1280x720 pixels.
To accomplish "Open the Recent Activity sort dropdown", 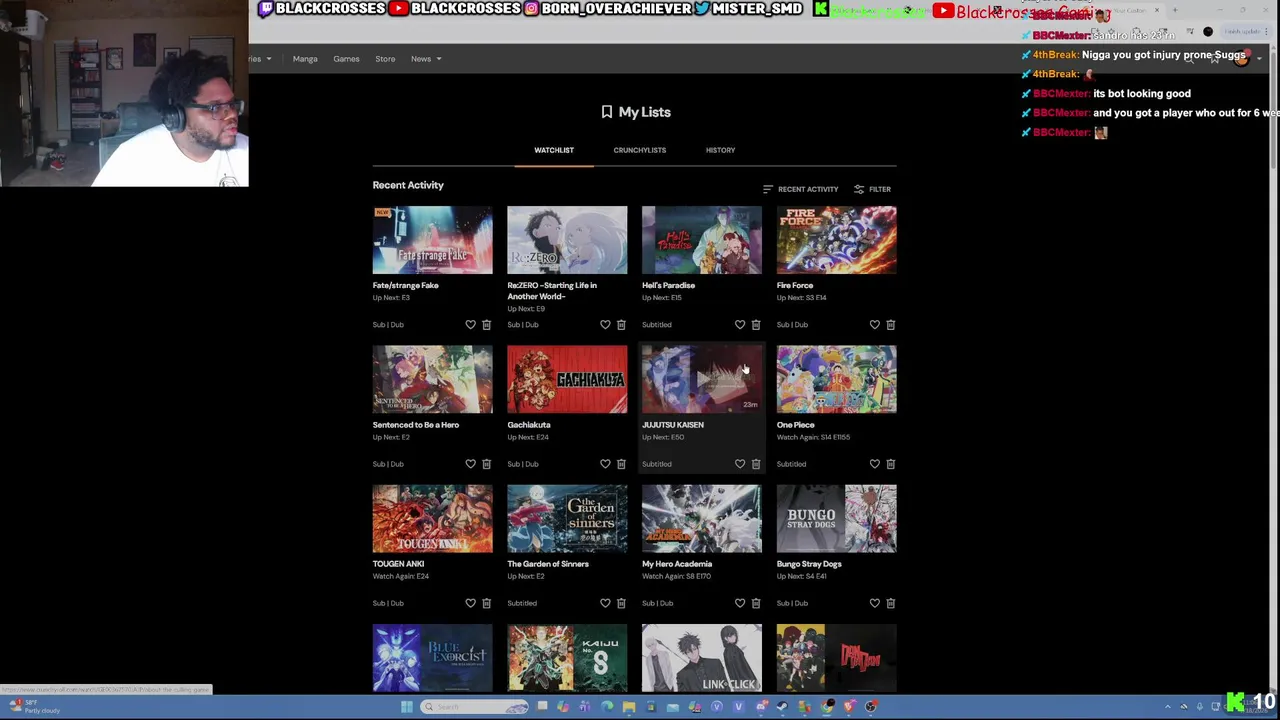I will click(801, 189).
